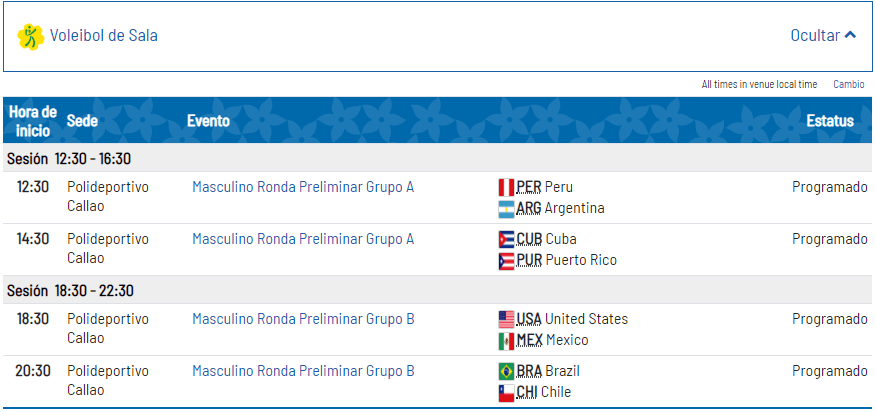
Task: Select the Sesión 18:30 - 22:30 row
Action: tap(437, 291)
